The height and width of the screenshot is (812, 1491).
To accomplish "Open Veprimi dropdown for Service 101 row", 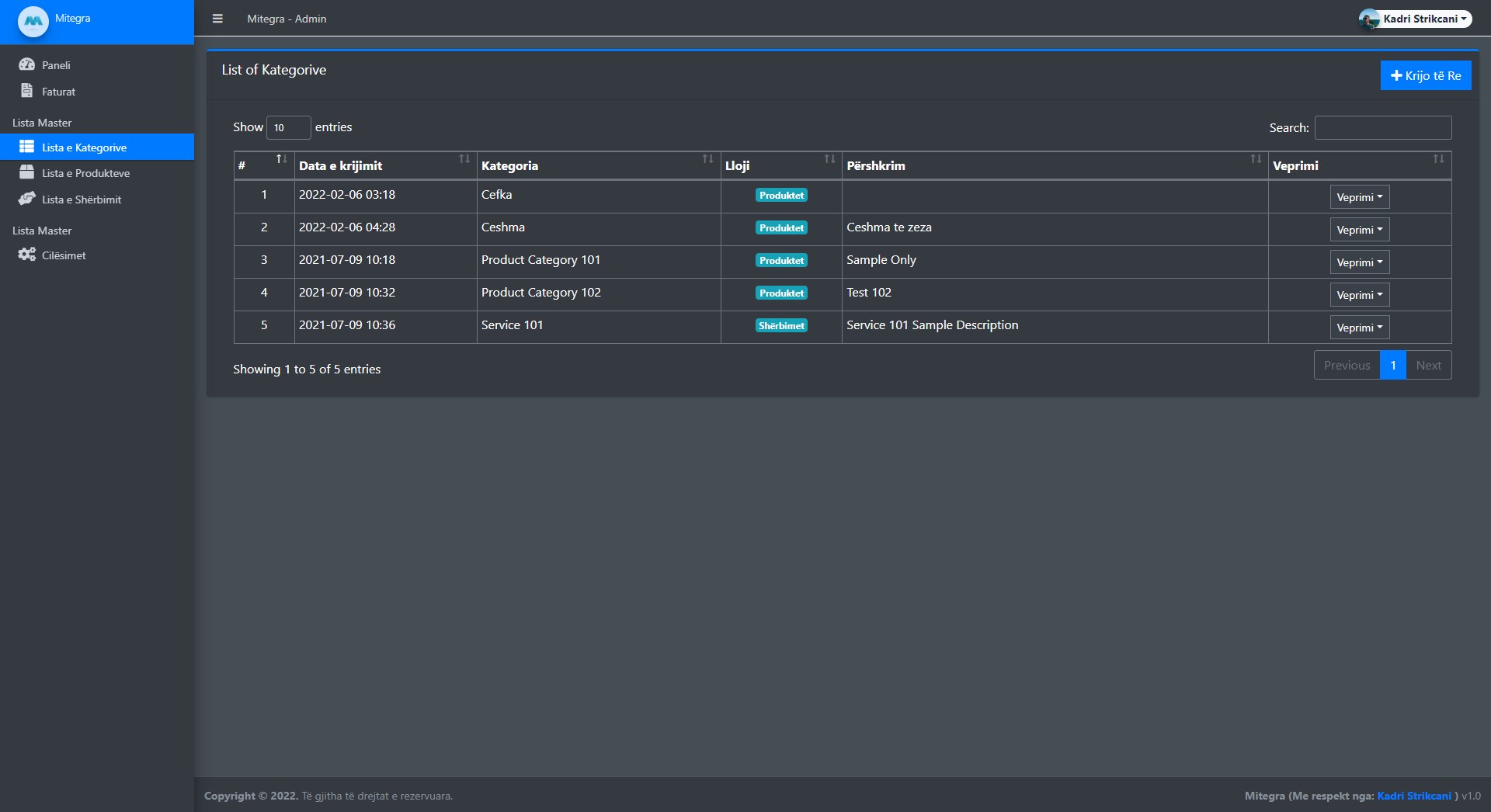I will click(x=1359, y=328).
